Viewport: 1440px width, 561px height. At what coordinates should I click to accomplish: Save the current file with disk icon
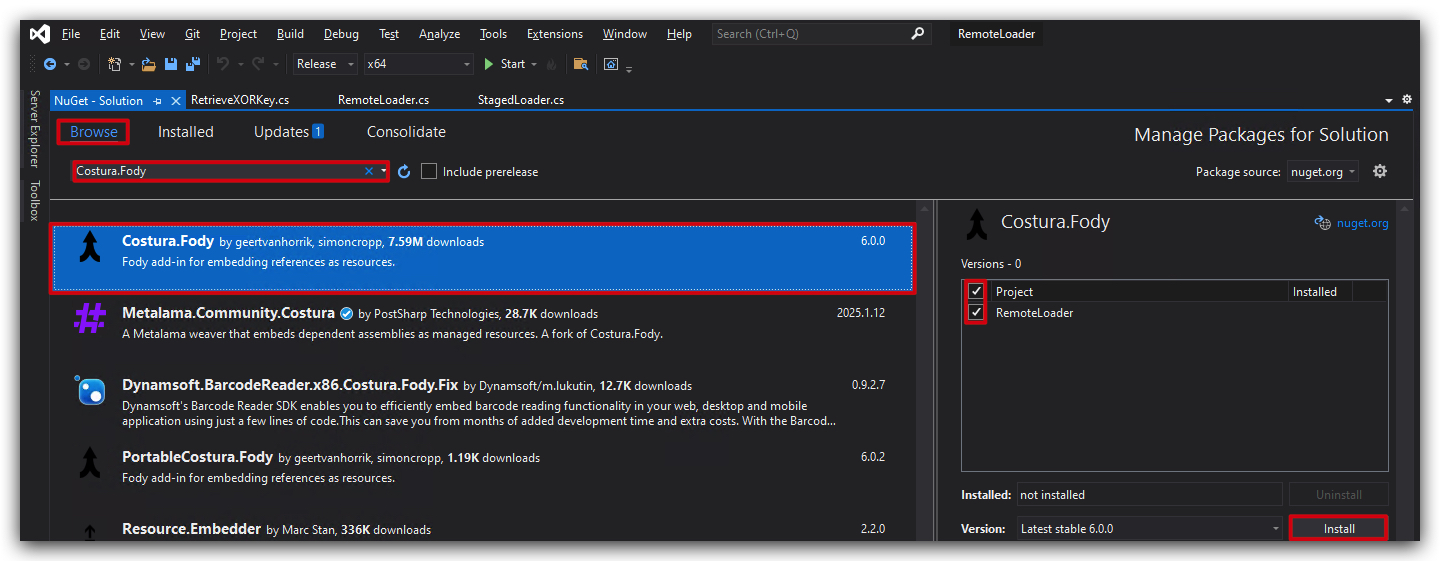[170, 64]
